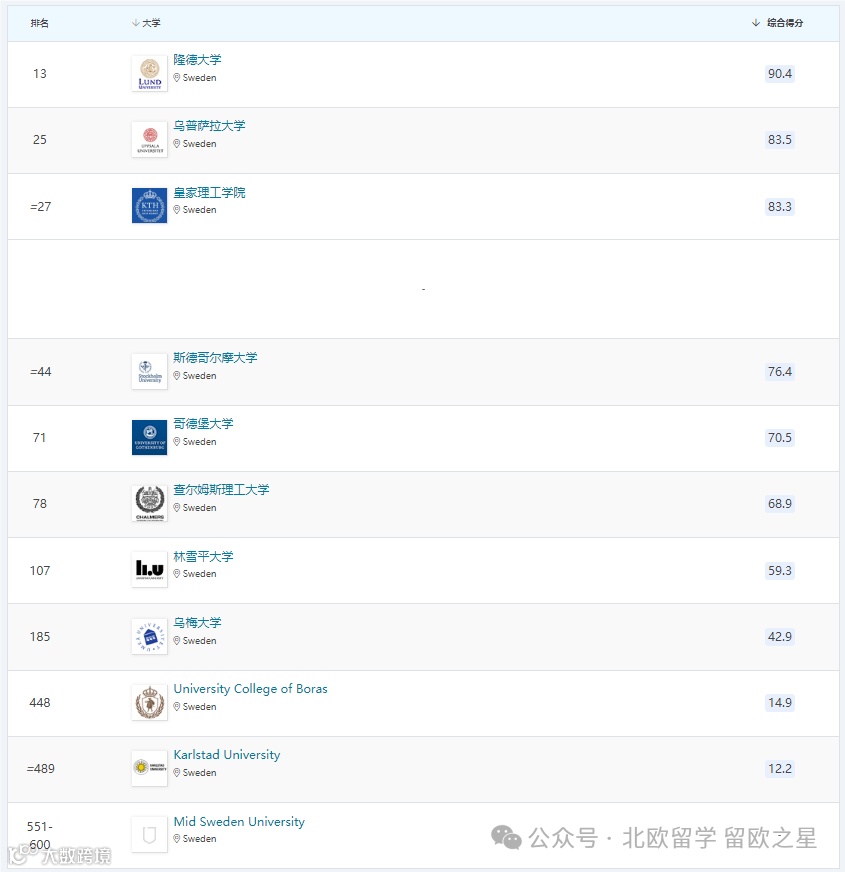
Task: Click the Sweden location under Karlstad University
Action: (x=199, y=772)
